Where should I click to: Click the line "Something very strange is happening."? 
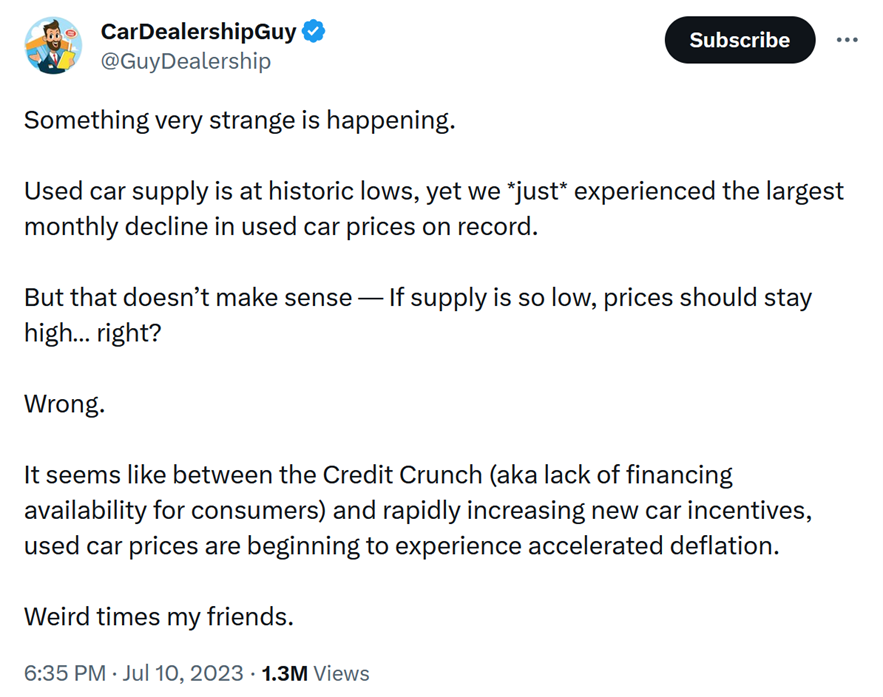pyautogui.click(x=239, y=120)
